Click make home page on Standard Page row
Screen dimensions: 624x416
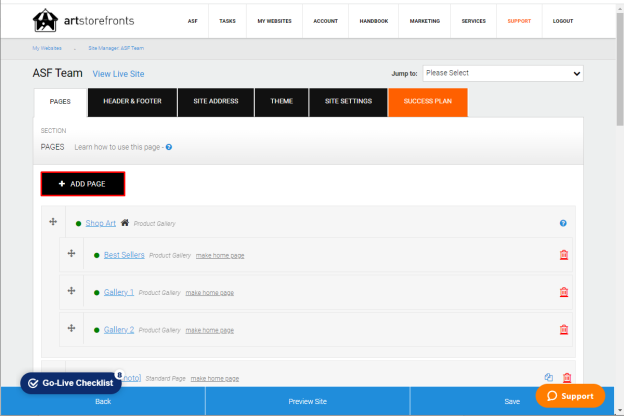click(x=215, y=379)
